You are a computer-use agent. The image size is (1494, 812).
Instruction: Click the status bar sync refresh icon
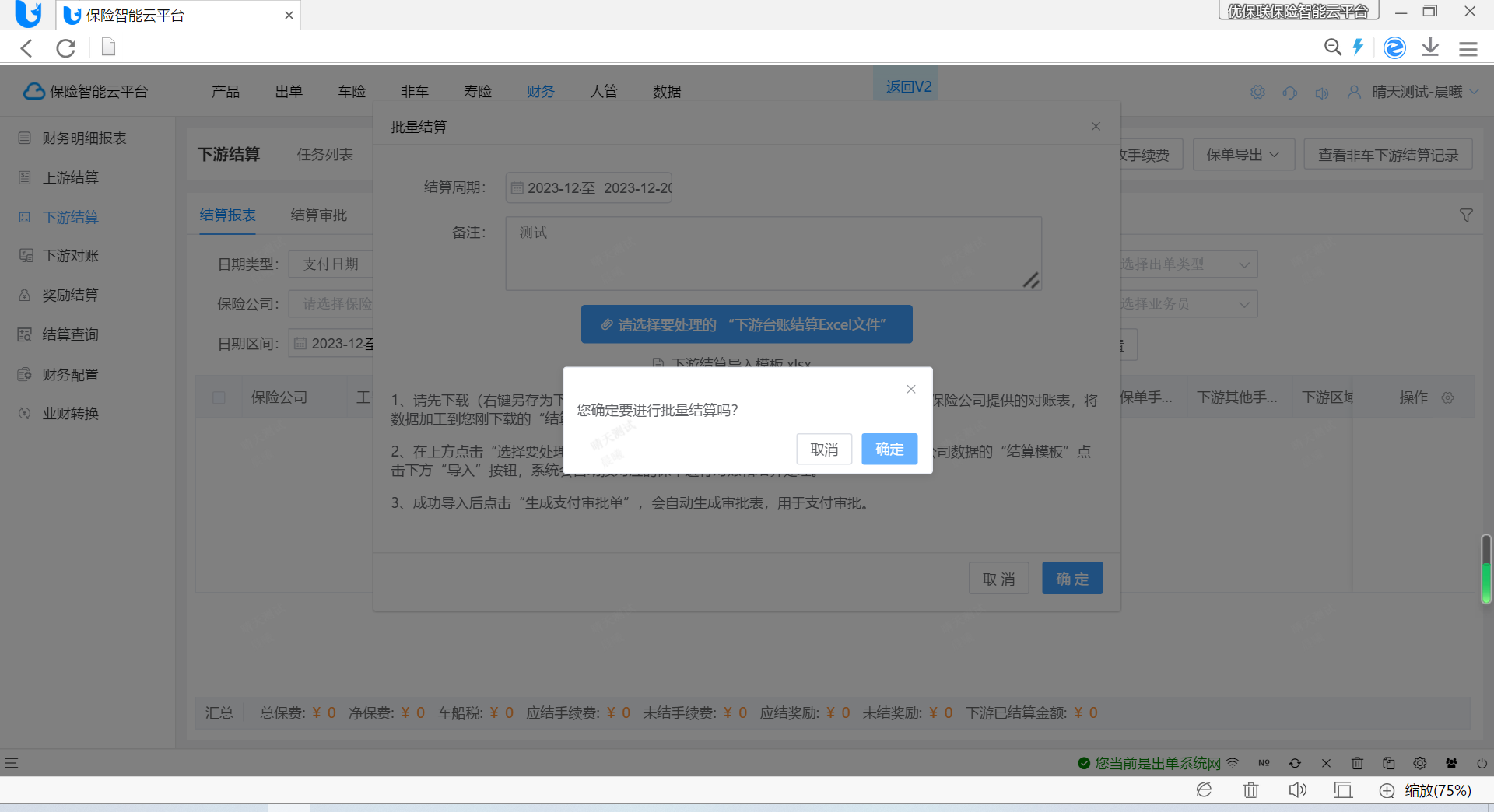[x=1295, y=763]
